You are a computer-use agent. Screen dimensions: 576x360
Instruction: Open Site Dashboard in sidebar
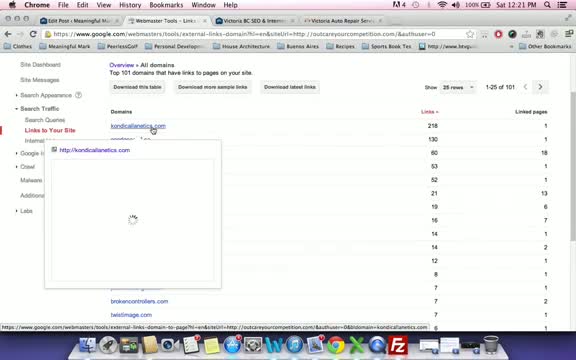pyautogui.click(x=40, y=65)
